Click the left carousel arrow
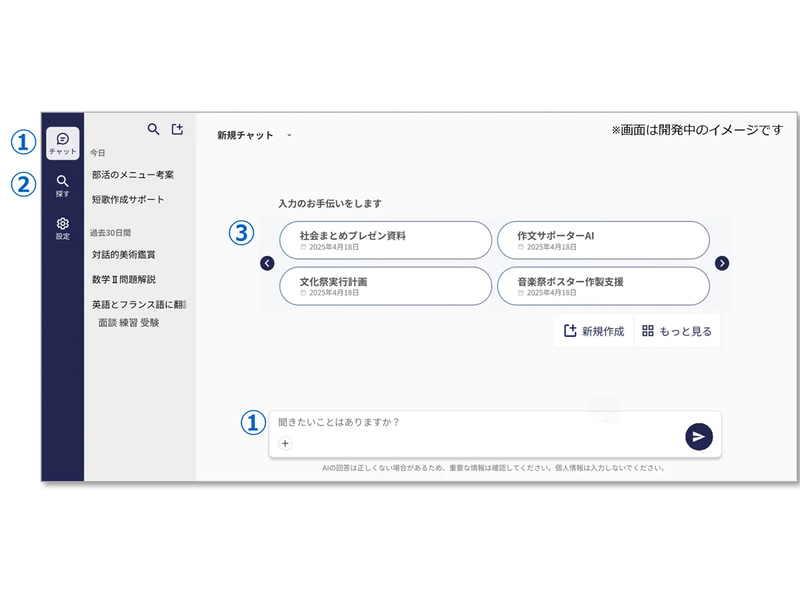Image resolution: width=800 pixels, height=600 pixels. [267, 263]
